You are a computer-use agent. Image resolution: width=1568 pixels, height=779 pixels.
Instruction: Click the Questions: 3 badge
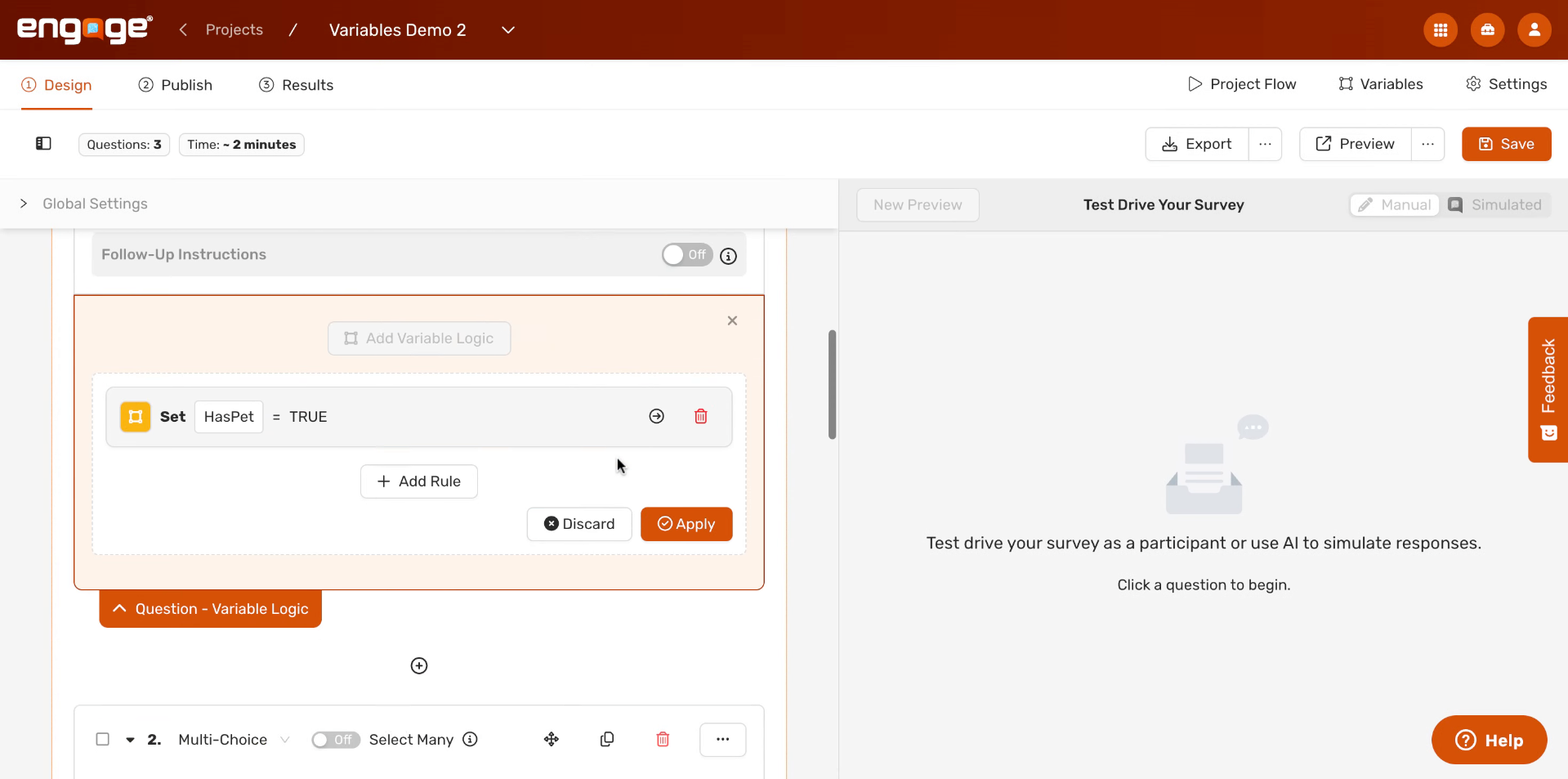[x=124, y=145]
